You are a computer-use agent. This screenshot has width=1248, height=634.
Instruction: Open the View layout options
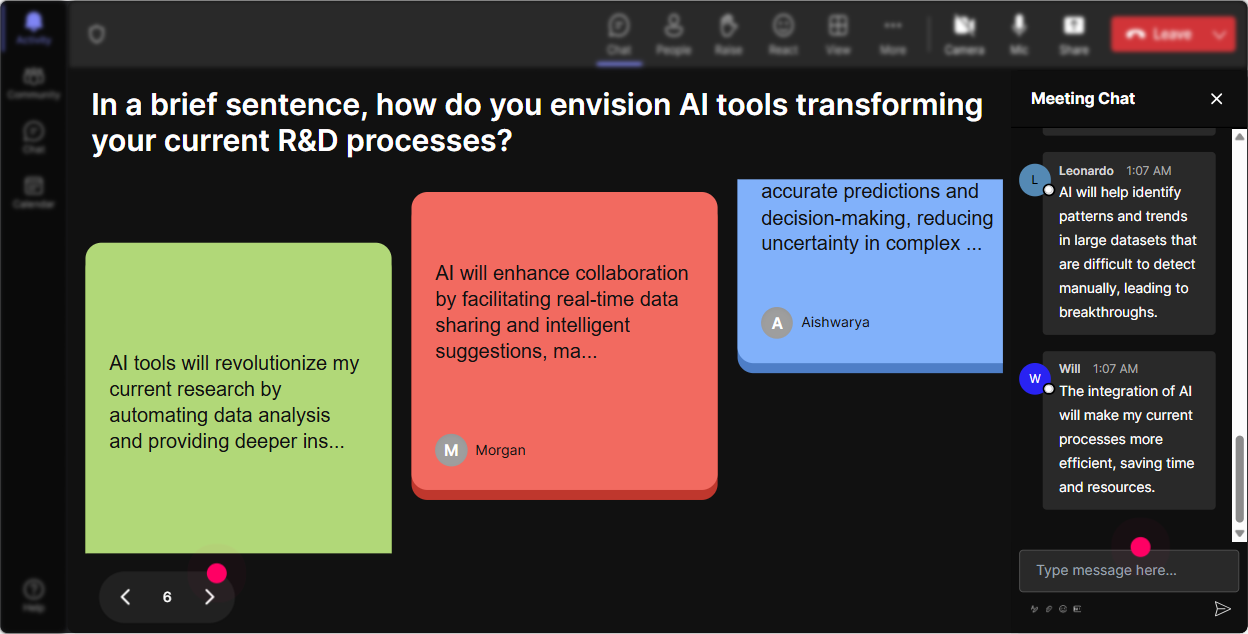pyautogui.click(x=838, y=34)
